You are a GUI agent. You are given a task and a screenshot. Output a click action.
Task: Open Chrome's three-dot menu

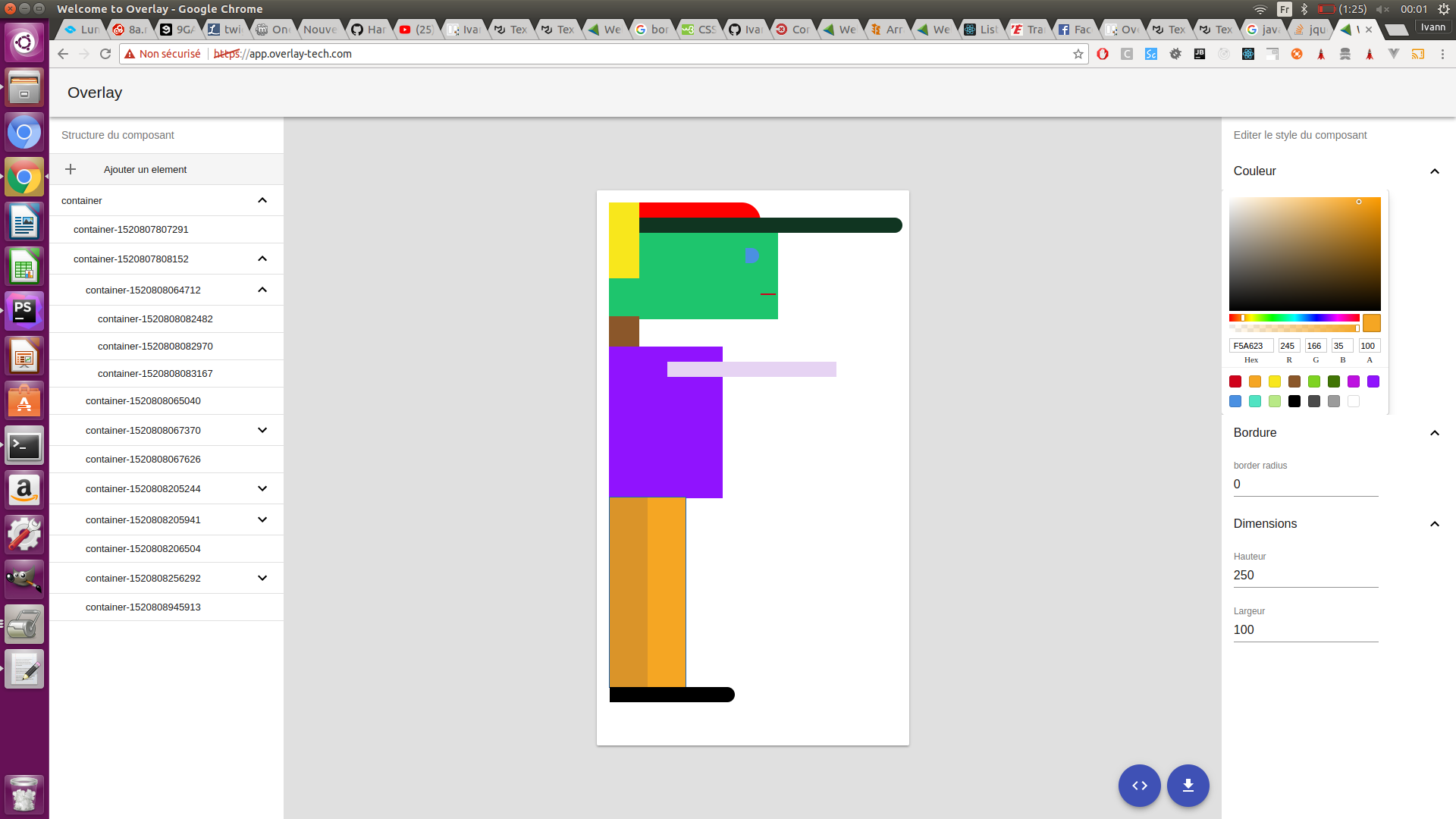1442,54
